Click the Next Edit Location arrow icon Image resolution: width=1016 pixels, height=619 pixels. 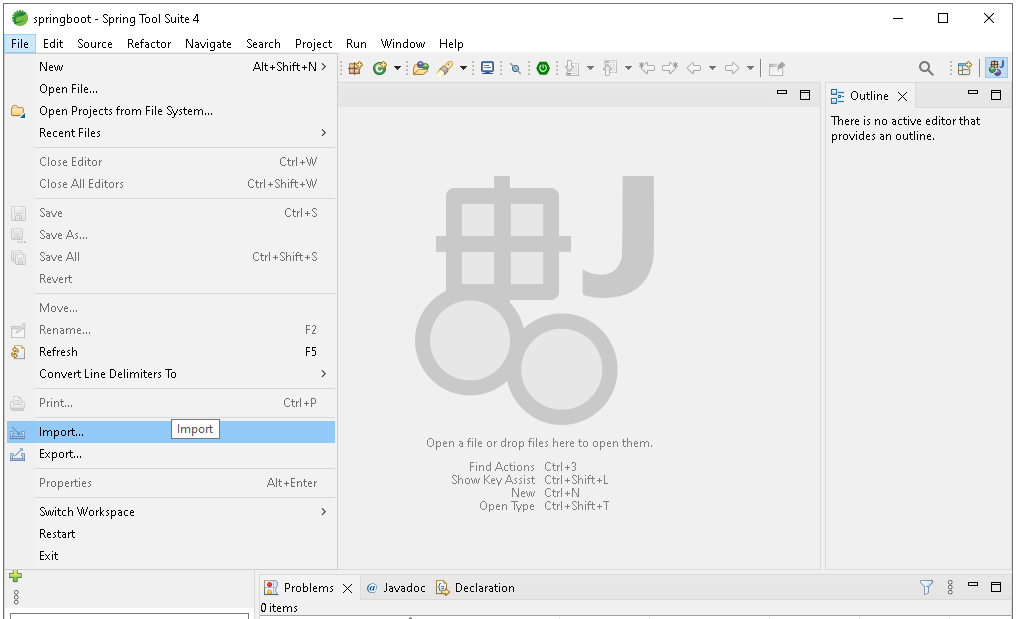tap(670, 68)
